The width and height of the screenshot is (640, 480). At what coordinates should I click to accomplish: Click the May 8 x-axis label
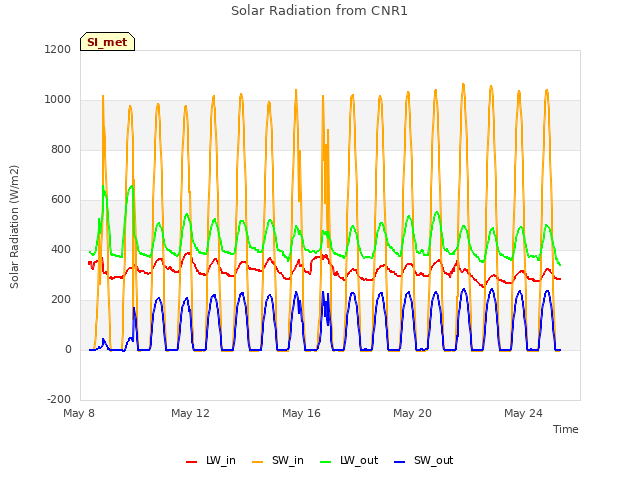click(79, 413)
